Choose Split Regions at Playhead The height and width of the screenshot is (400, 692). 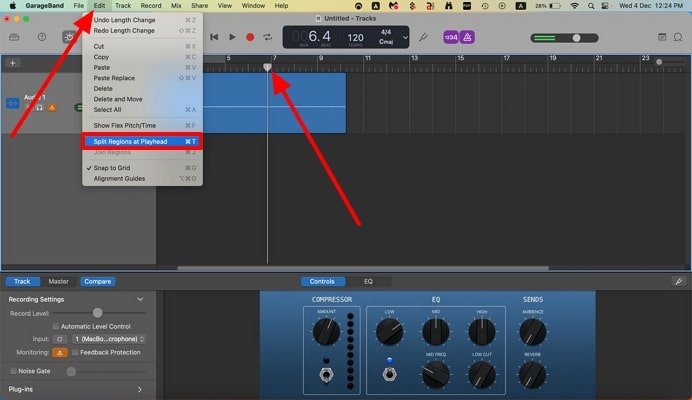[142, 142]
